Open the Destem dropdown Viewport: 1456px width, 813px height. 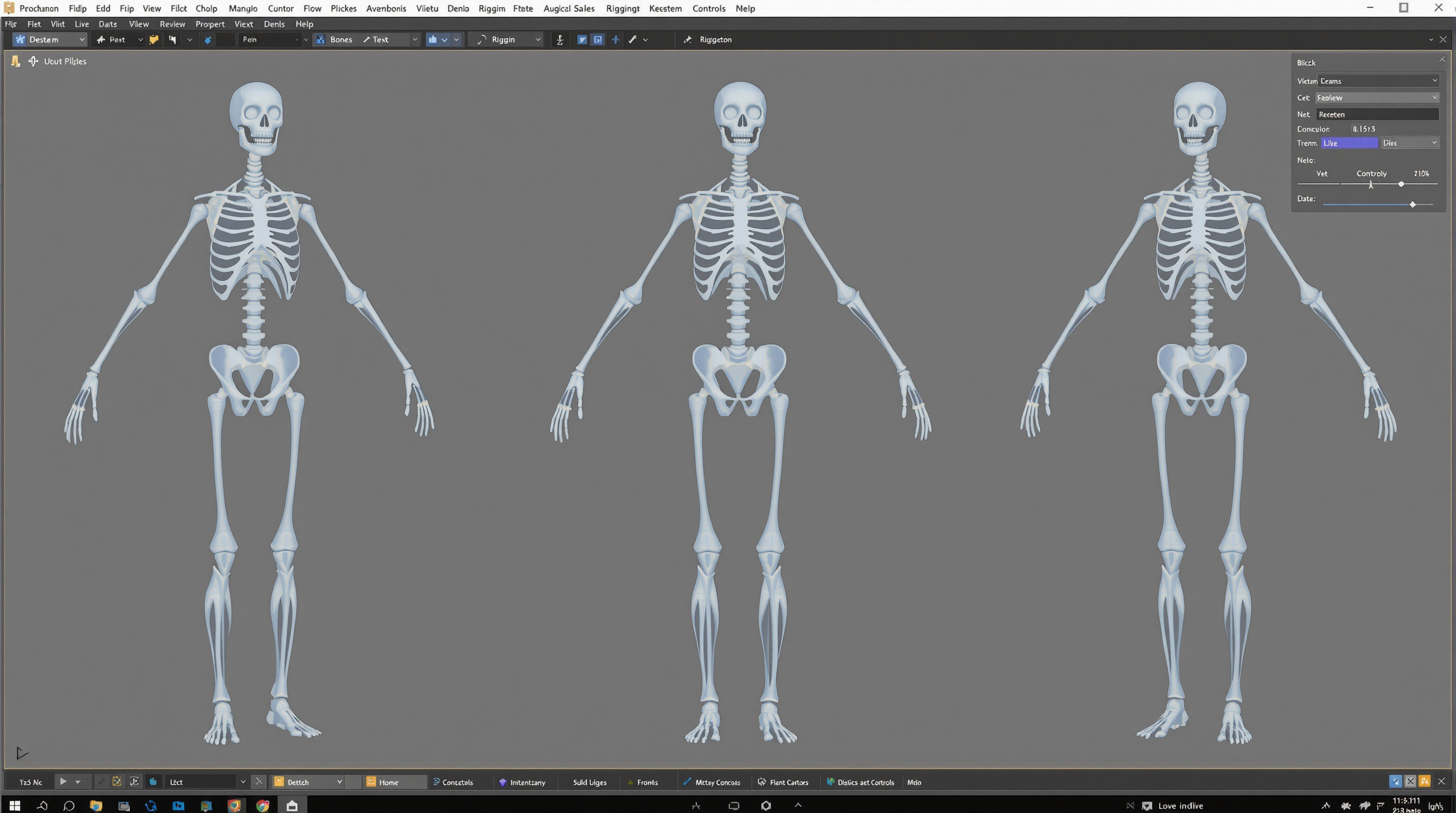click(x=81, y=40)
